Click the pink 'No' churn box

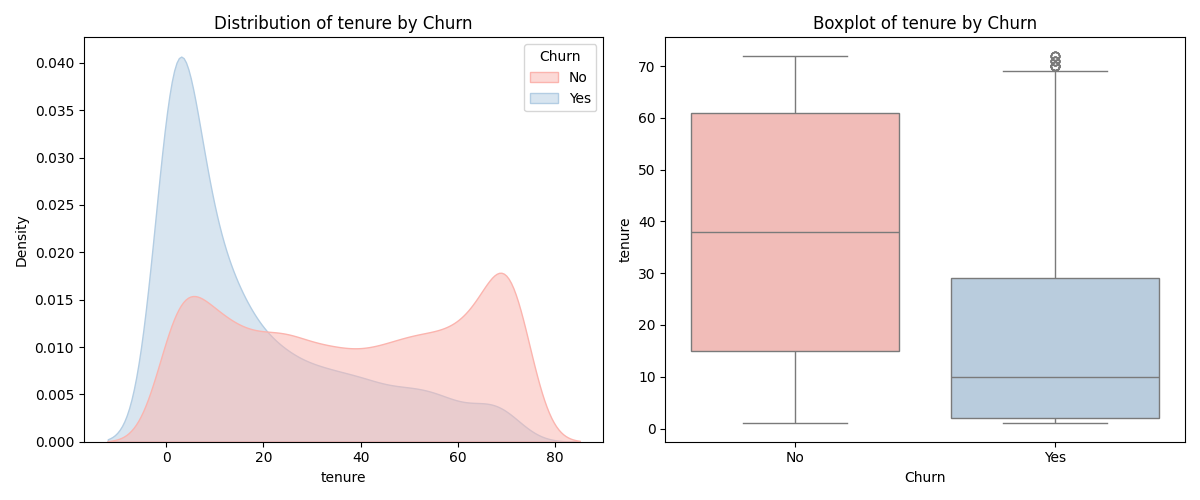tap(795, 180)
